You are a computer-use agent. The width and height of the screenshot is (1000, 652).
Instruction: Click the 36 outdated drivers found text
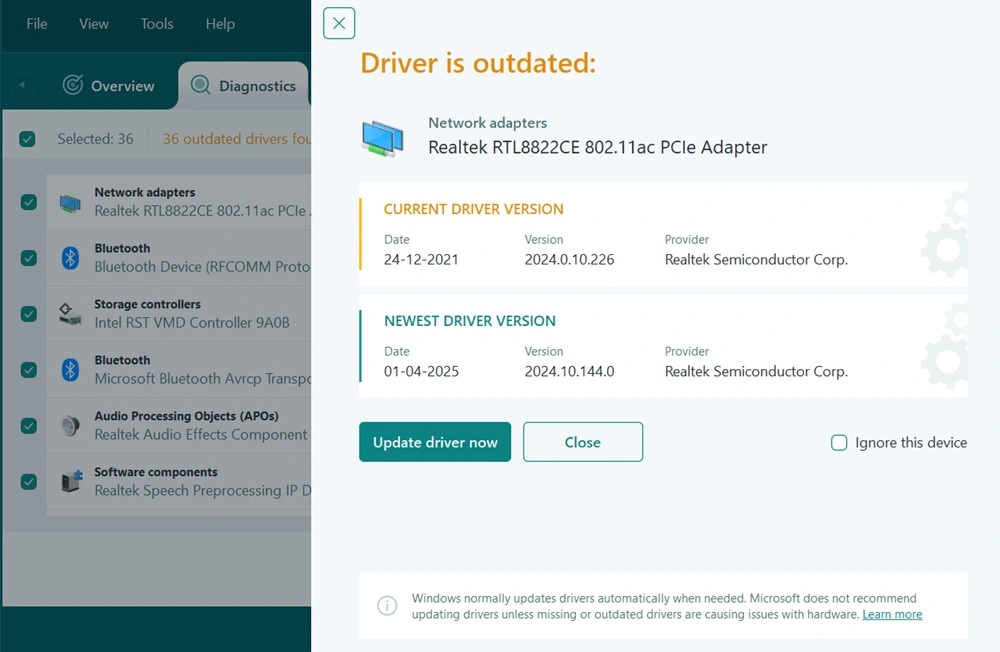coord(237,138)
